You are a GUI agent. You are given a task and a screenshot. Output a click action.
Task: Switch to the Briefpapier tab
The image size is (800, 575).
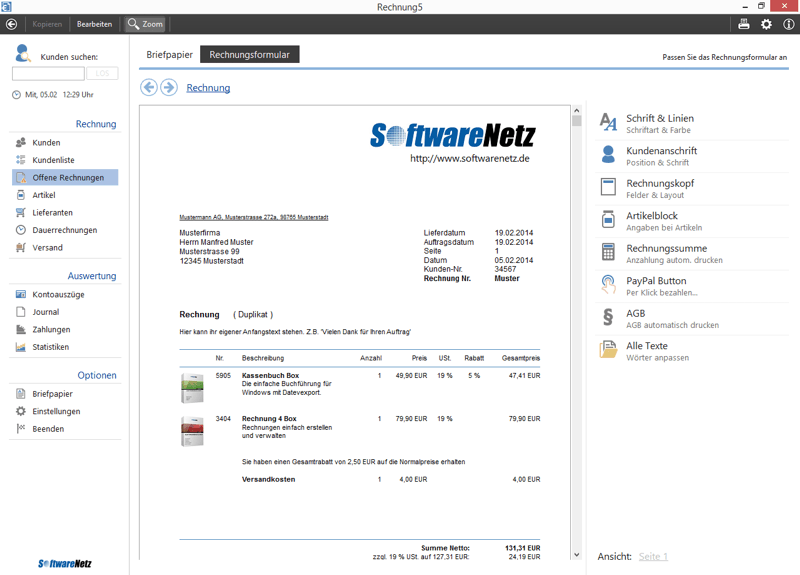coord(169,55)
